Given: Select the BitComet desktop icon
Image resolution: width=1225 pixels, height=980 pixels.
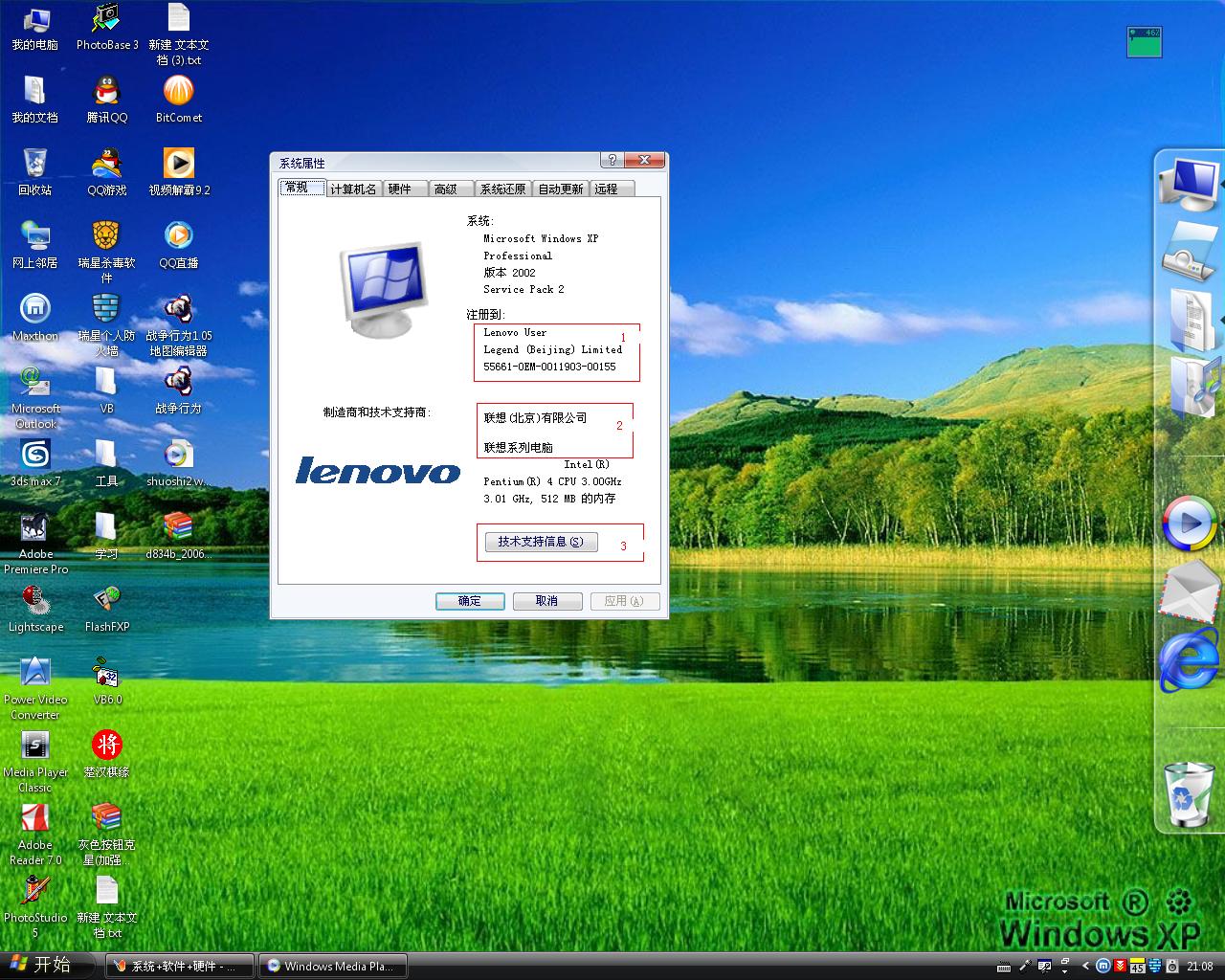Looking at the screenshot, I should [x=179, y=100].
